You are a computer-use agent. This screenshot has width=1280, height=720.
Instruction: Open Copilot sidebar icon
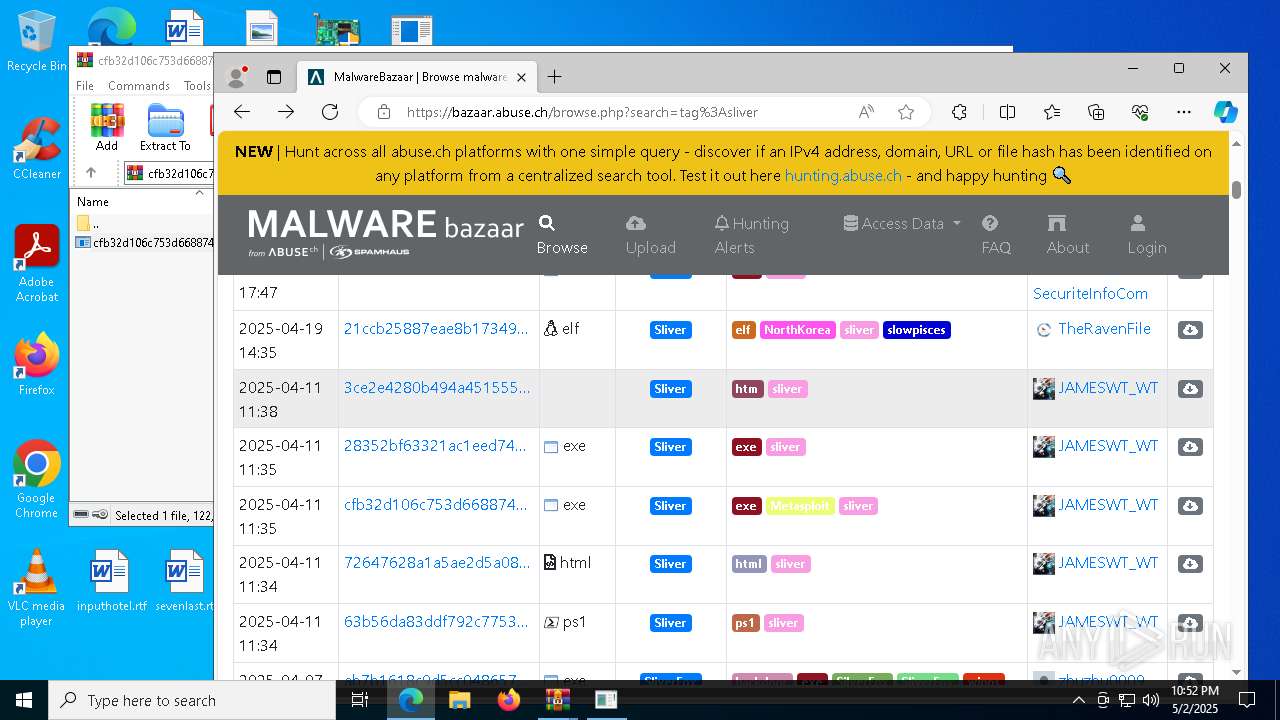coord(1226,112)
